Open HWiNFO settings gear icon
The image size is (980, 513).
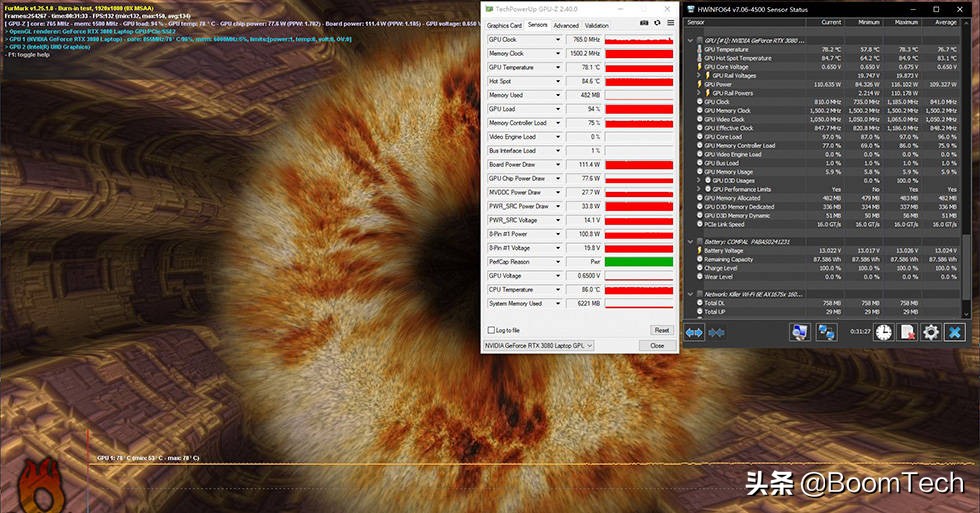click(x=931, y=332)
